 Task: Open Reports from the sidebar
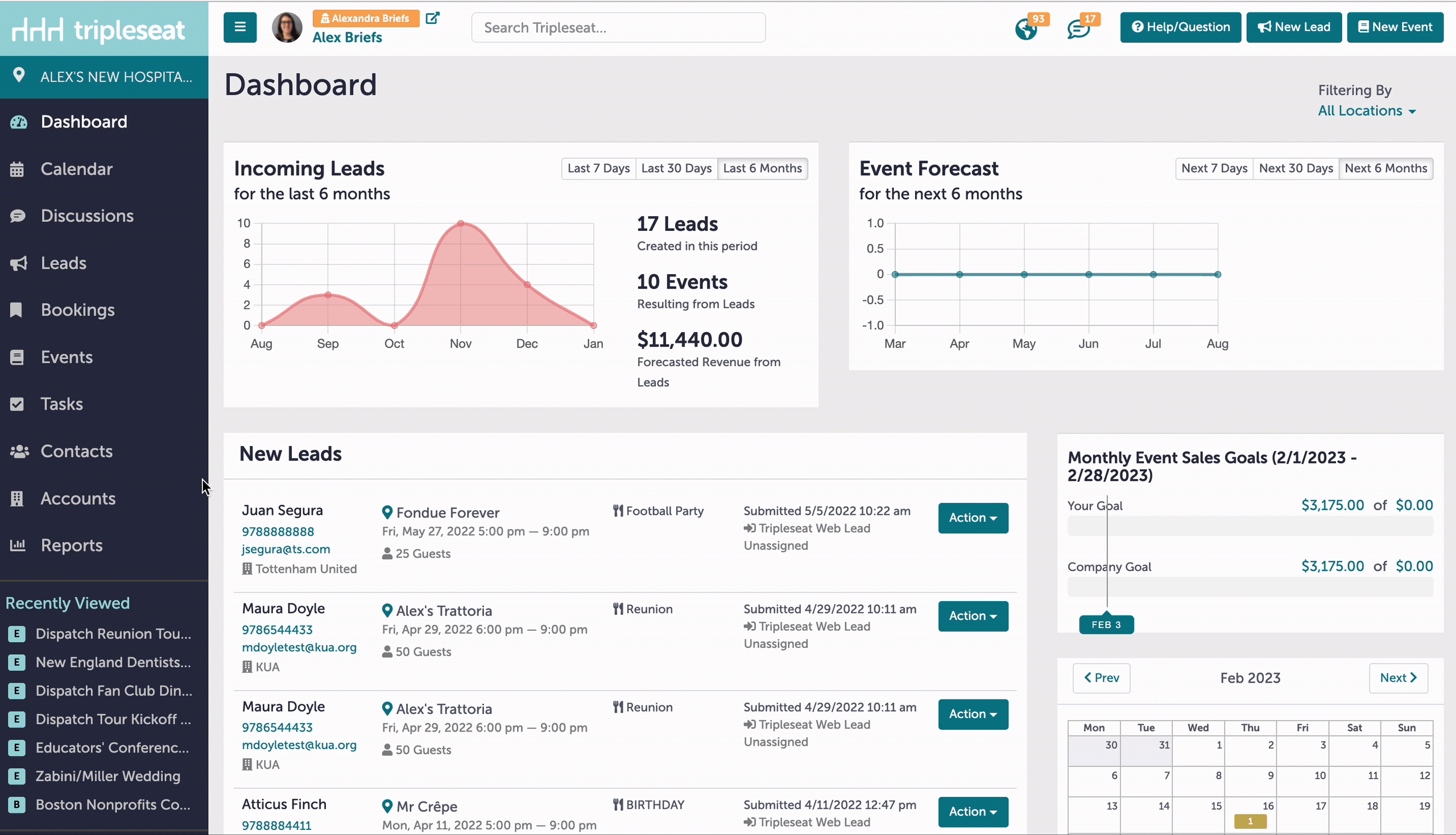[x=72, y=545]
